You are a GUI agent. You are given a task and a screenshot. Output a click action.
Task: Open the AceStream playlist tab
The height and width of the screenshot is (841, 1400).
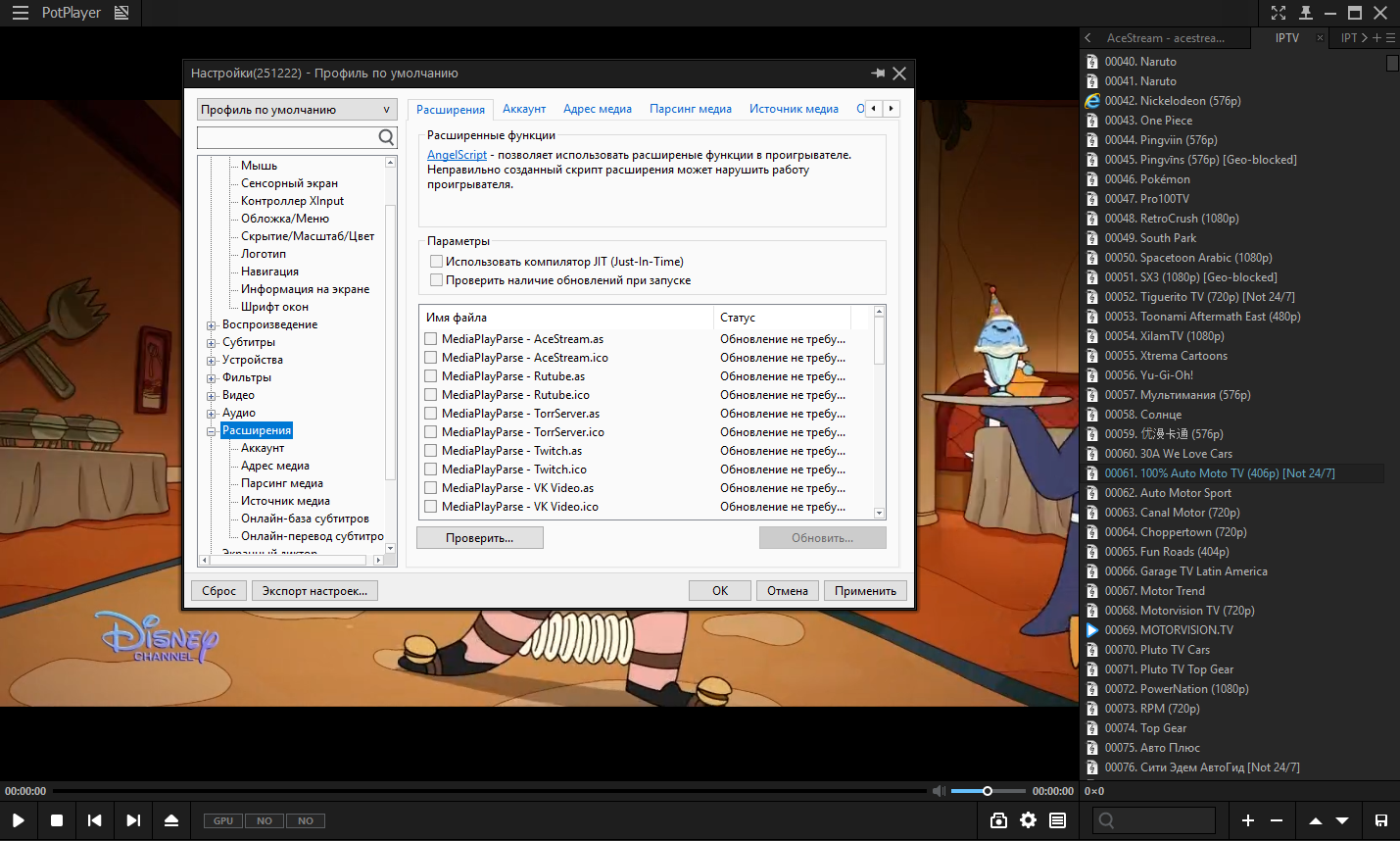pyautogui.click(x=1165, y=38)
